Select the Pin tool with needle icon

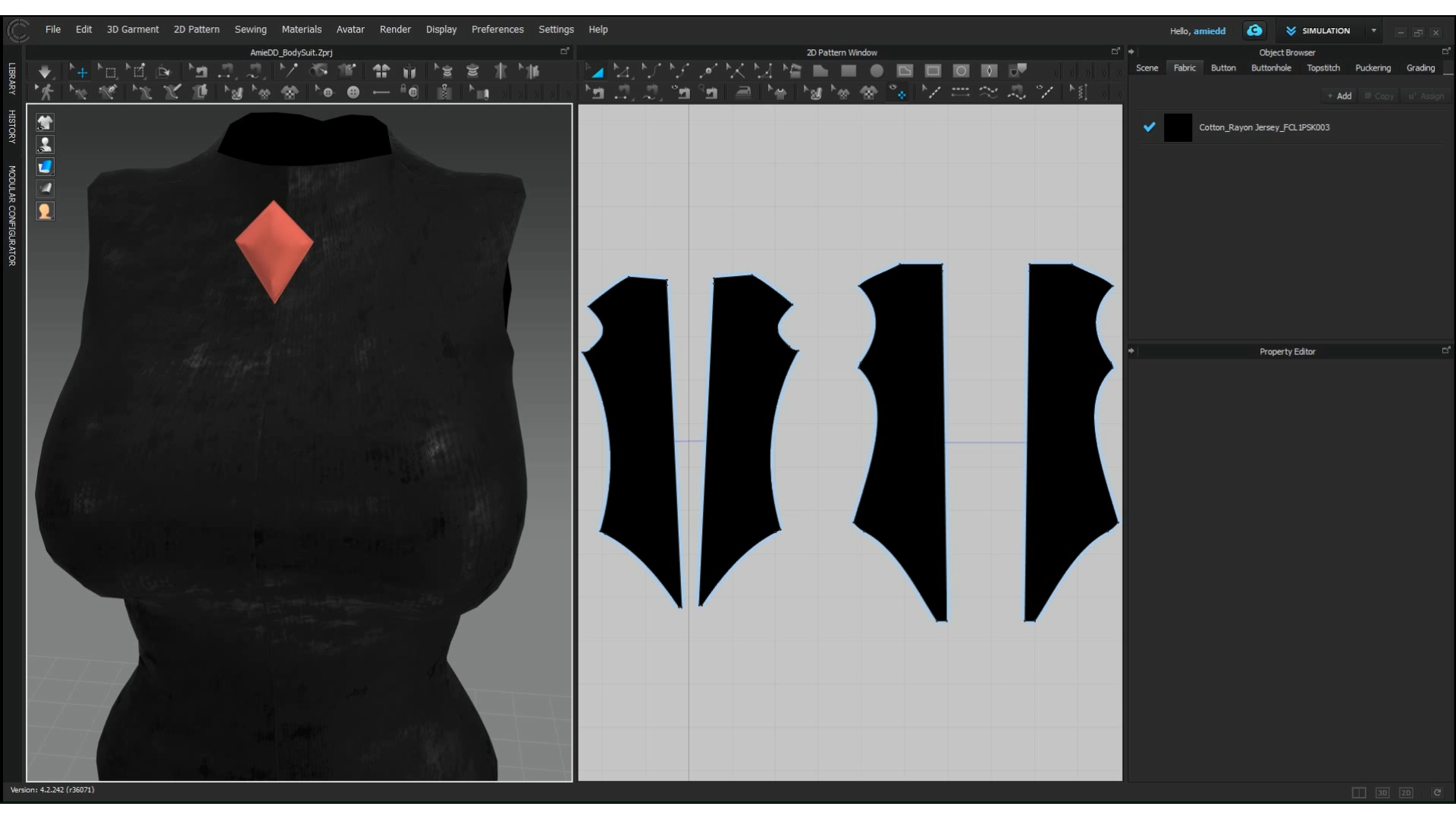coord(288,71)
